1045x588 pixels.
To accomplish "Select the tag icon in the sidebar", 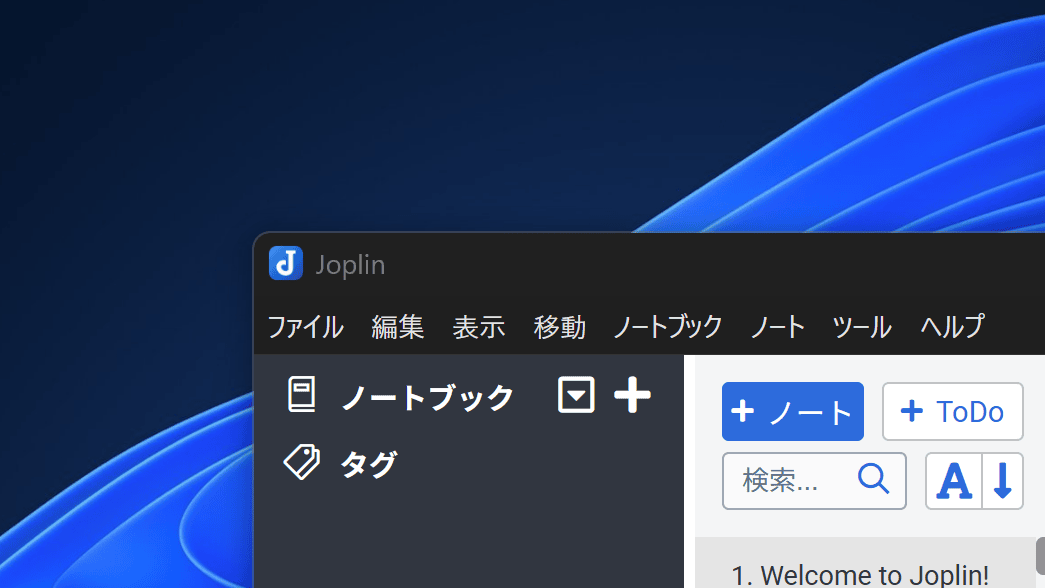I will click(x=302, y=463).
